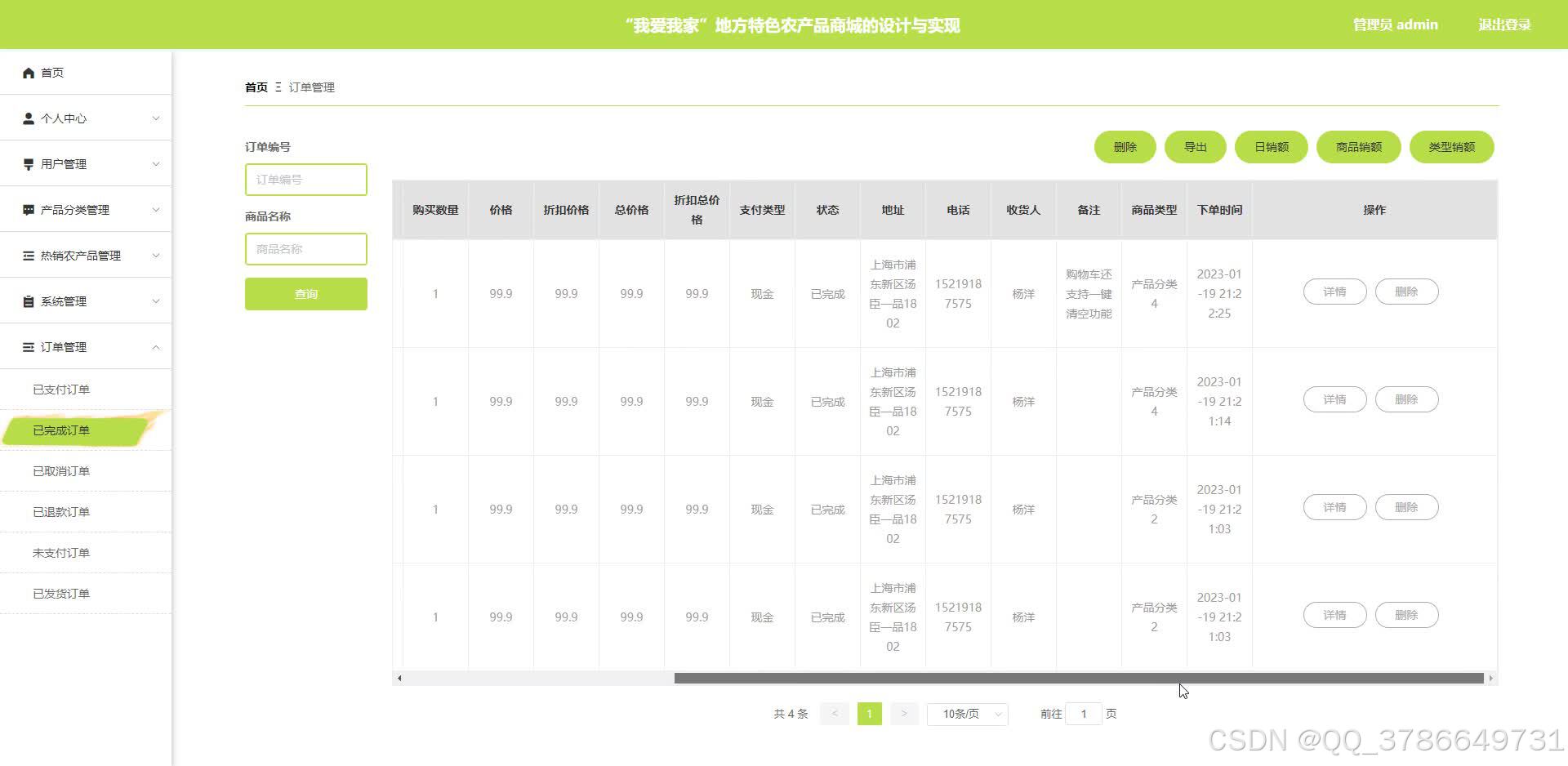The width and height of the screenshot is (1568, 766).
Task: Open 未支付订单 submenu item
Action: tap(86, 553)
